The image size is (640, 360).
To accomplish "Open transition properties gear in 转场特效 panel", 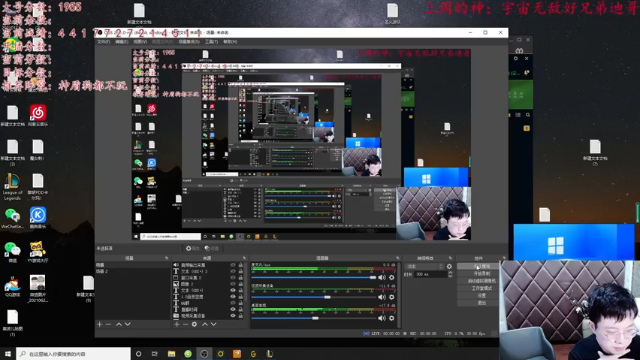I will [449, 266].
